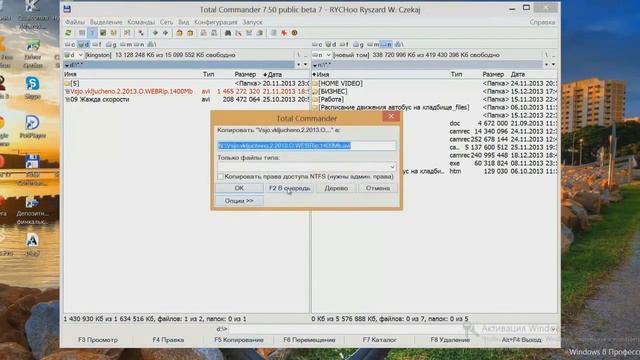
Task: Open the Конфигурация menu
Action: click(216, 22)
